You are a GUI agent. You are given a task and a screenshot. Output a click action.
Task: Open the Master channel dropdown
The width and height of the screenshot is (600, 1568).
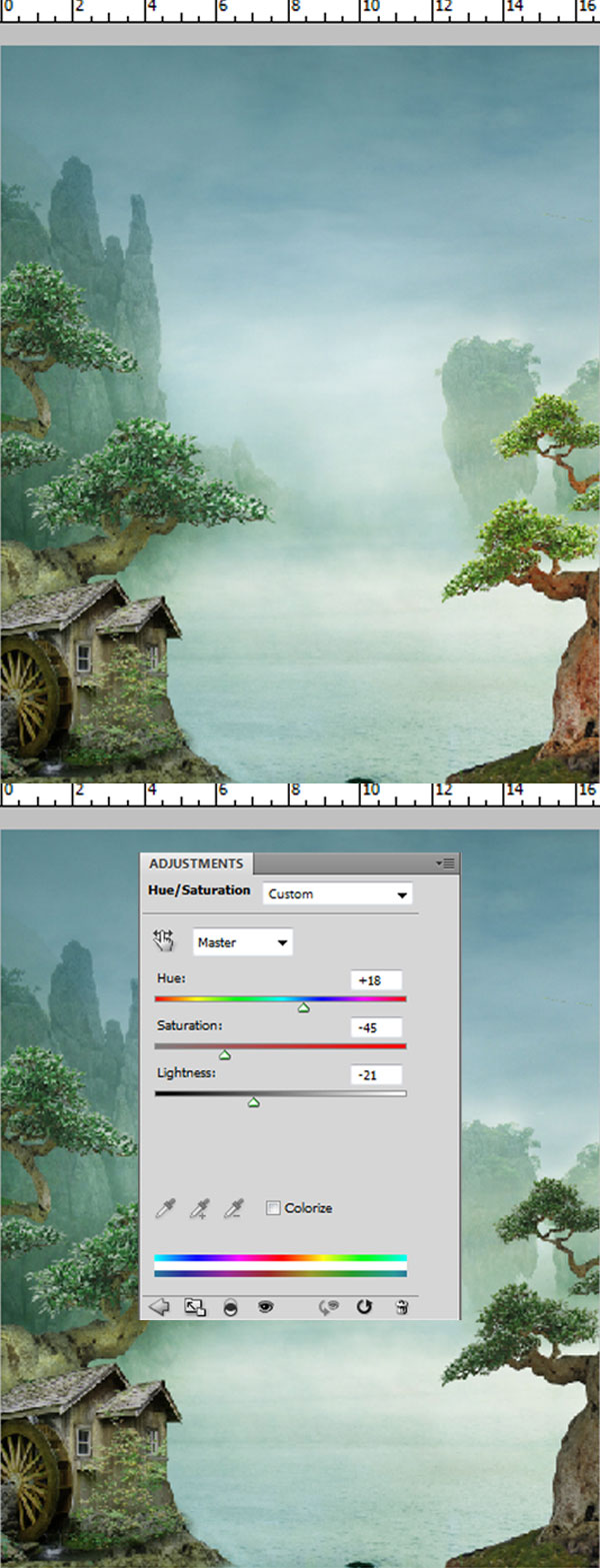(242, 941)
